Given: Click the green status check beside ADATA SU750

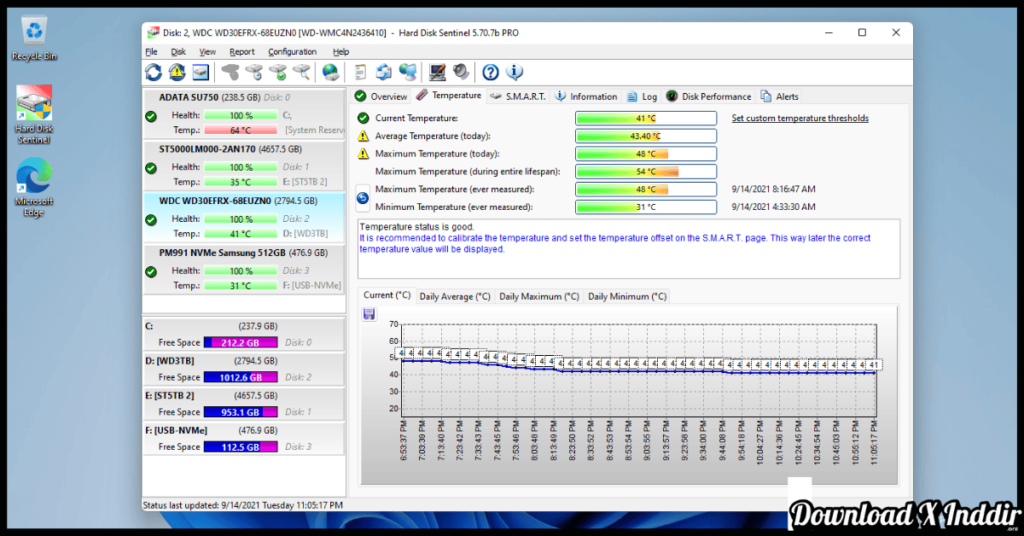Looking at the screenshot, I should (x=151, y=117).
